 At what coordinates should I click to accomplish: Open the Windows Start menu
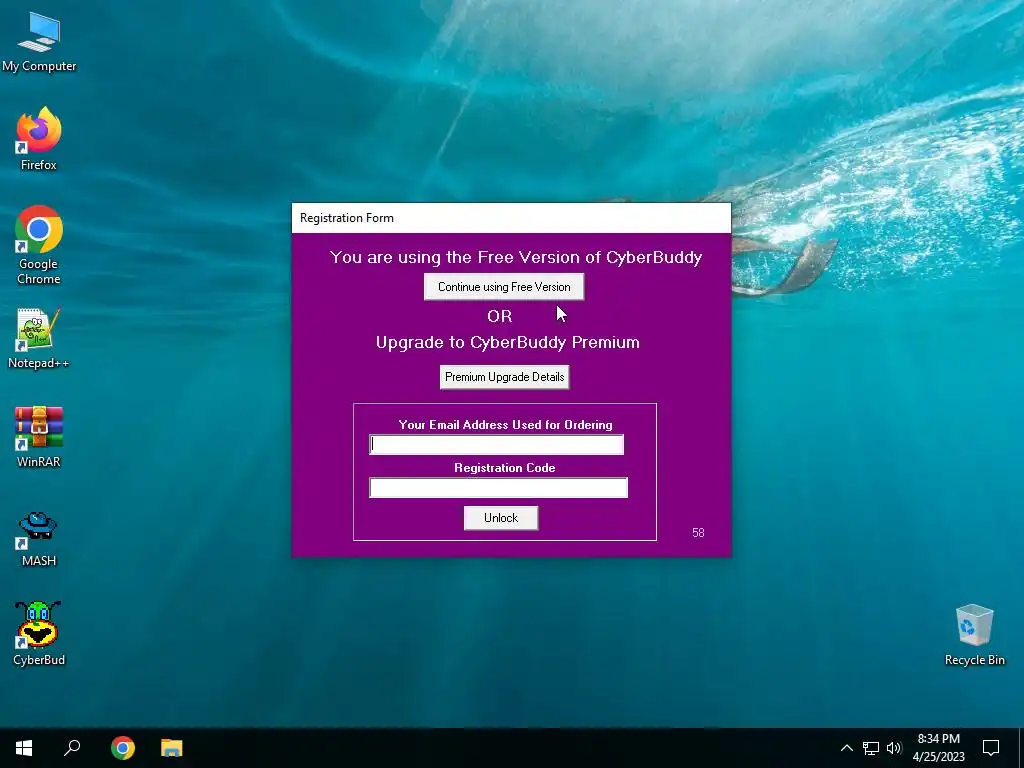24,748
